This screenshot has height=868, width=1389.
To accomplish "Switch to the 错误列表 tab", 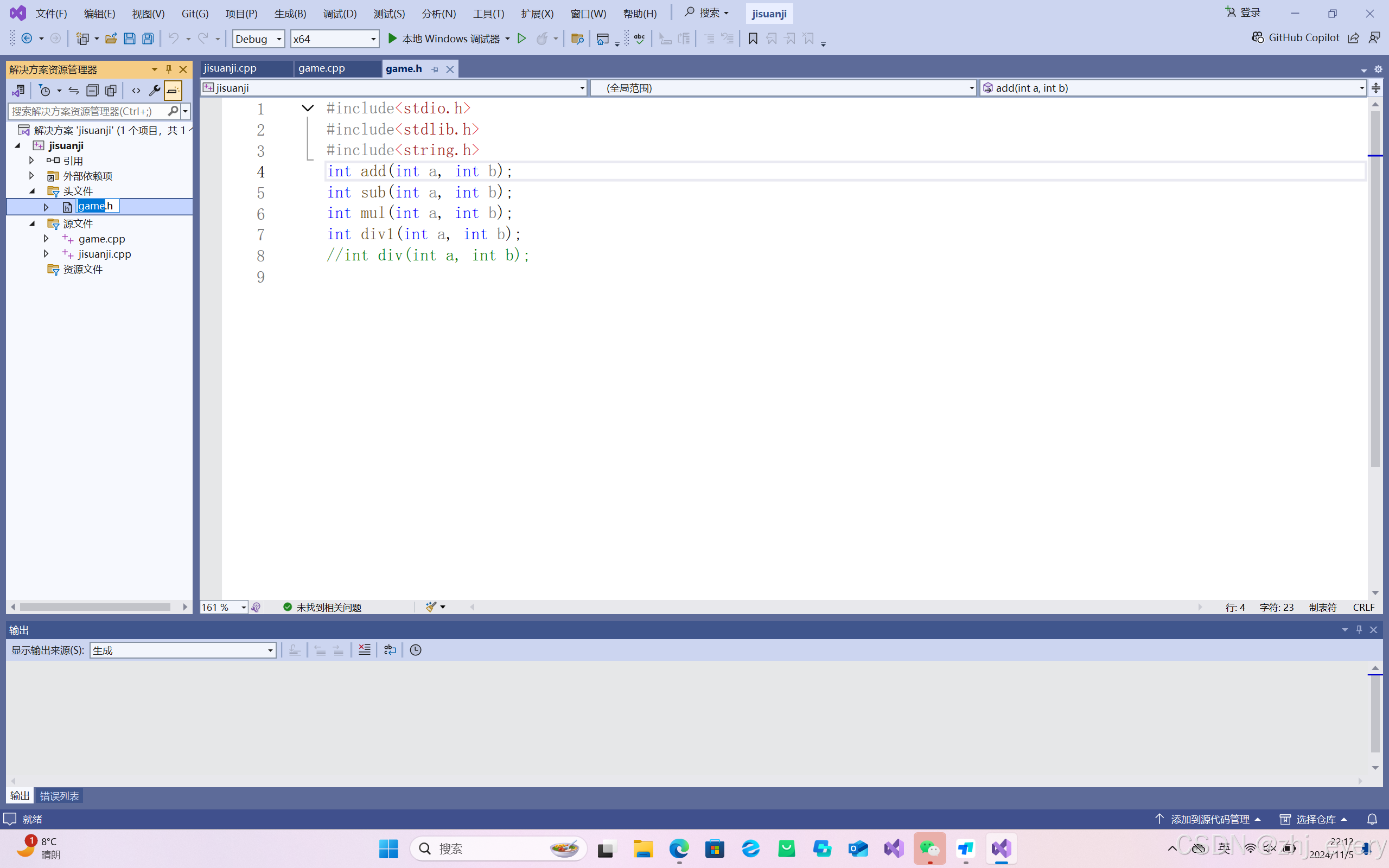I will (59, 796).
